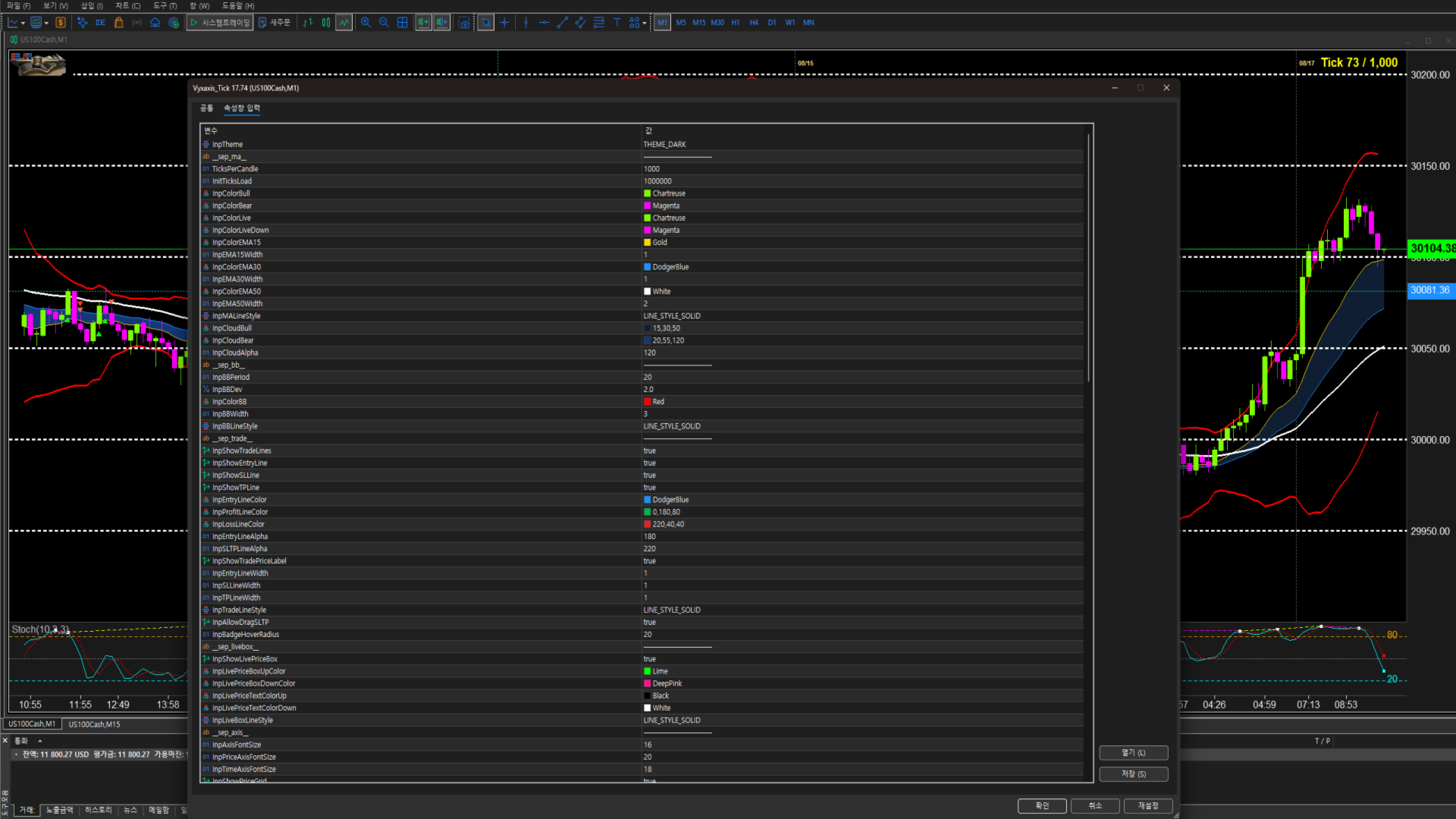
Task: Switch to the 공통 tab in the dialog
Action: click(x=206, y=108)
